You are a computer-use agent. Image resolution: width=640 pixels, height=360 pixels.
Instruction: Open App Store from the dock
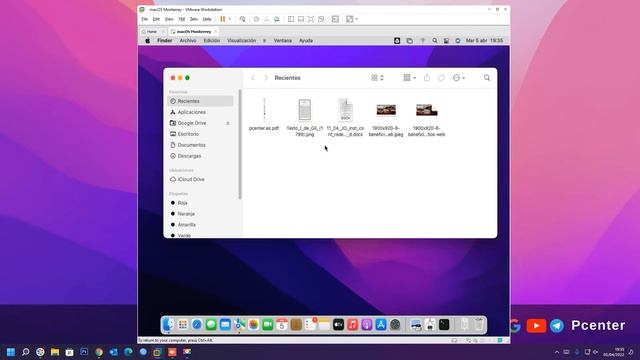click(381, 324)
